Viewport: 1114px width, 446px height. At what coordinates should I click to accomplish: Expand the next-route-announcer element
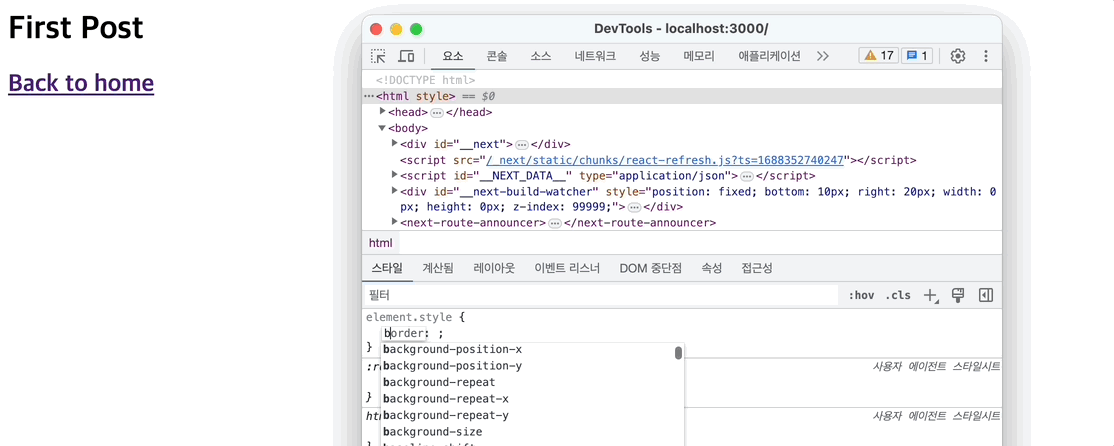395,222
